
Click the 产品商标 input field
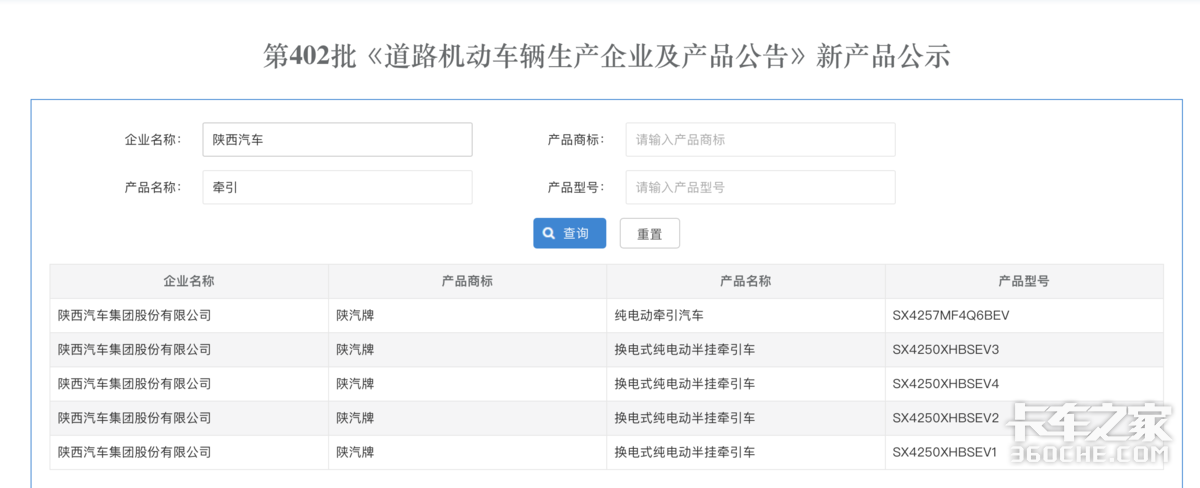coord(760,139)
